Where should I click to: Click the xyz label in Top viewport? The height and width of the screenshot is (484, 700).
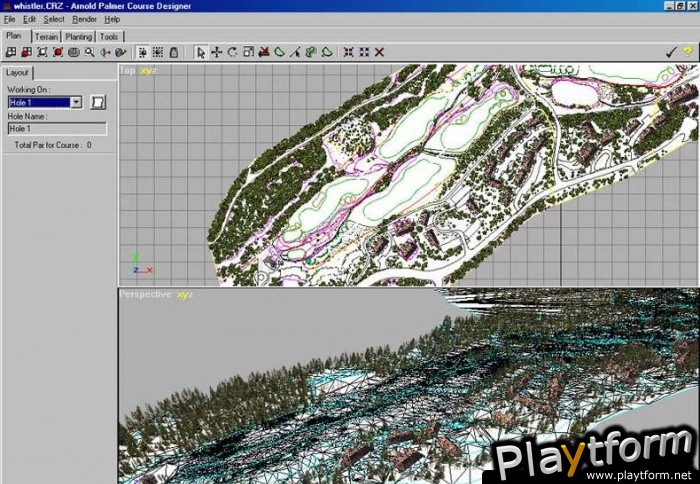click(149, 70)
